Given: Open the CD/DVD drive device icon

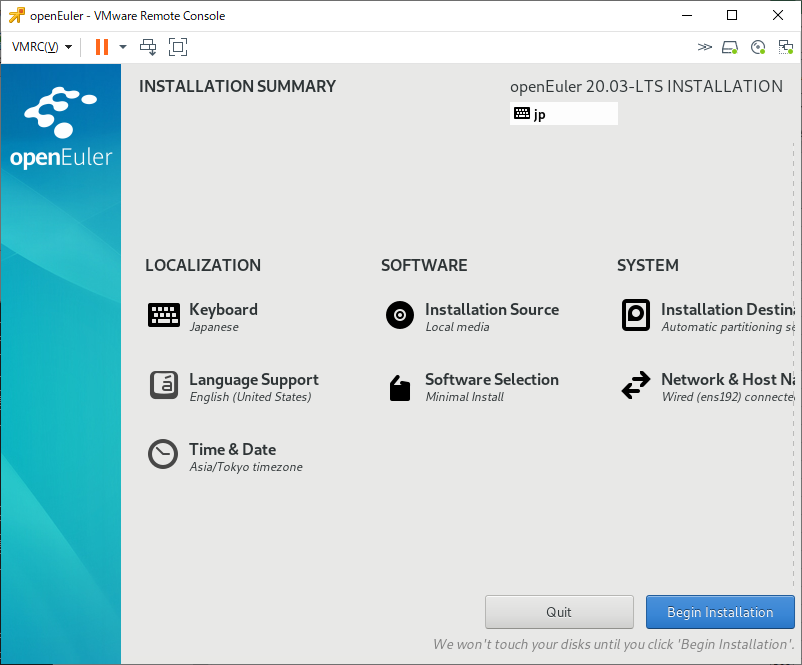Looking at the screenshot, I should 758,48.
